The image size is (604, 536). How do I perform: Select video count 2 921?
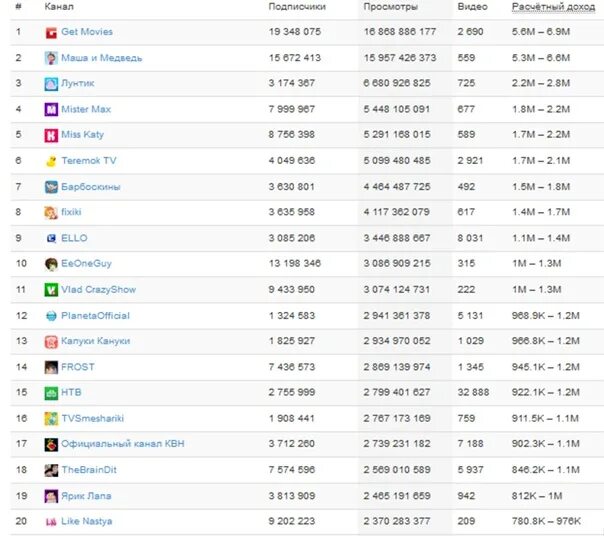tap(470, 161)
